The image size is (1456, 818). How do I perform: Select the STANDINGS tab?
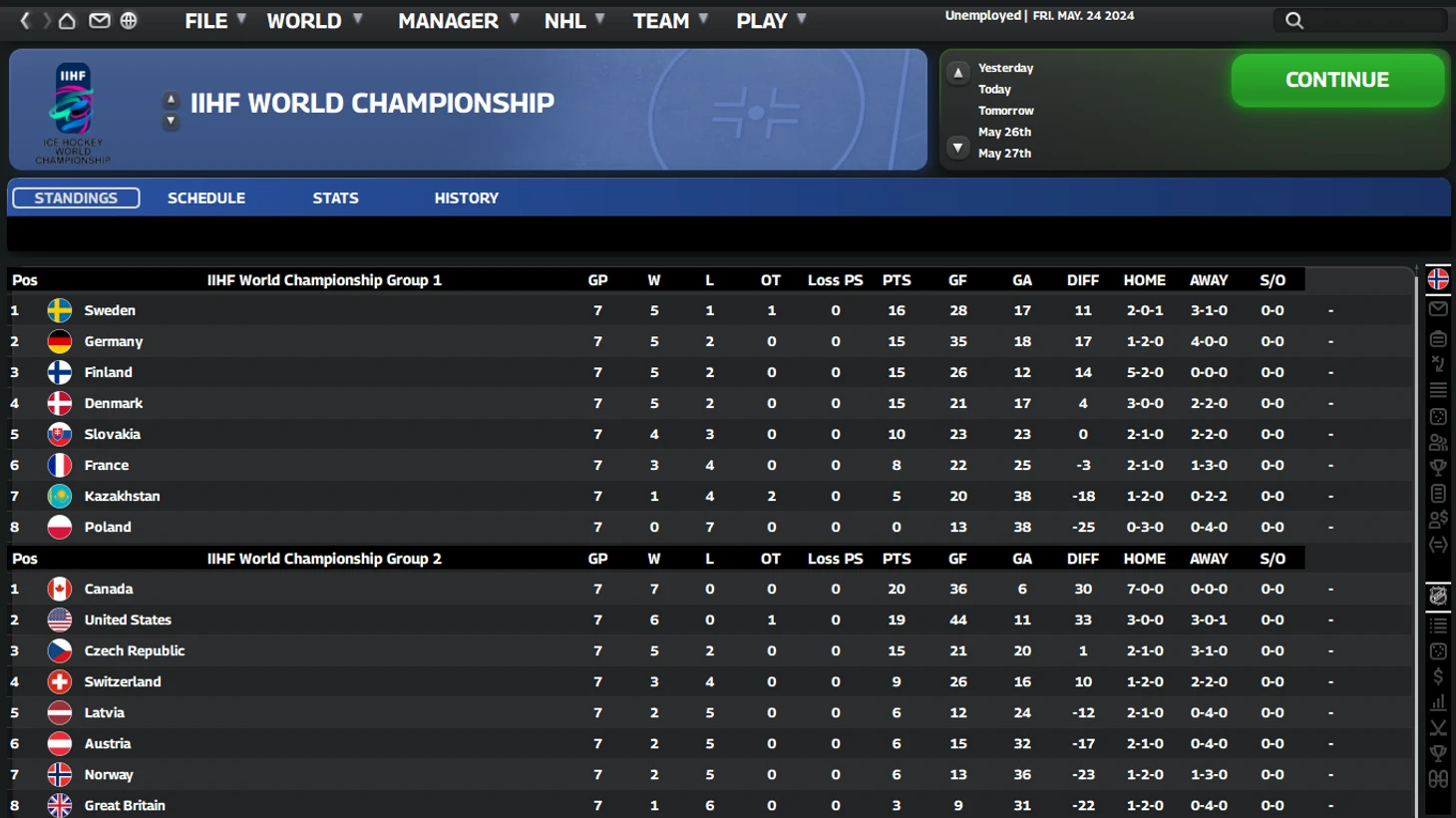(x=76, y=198)
